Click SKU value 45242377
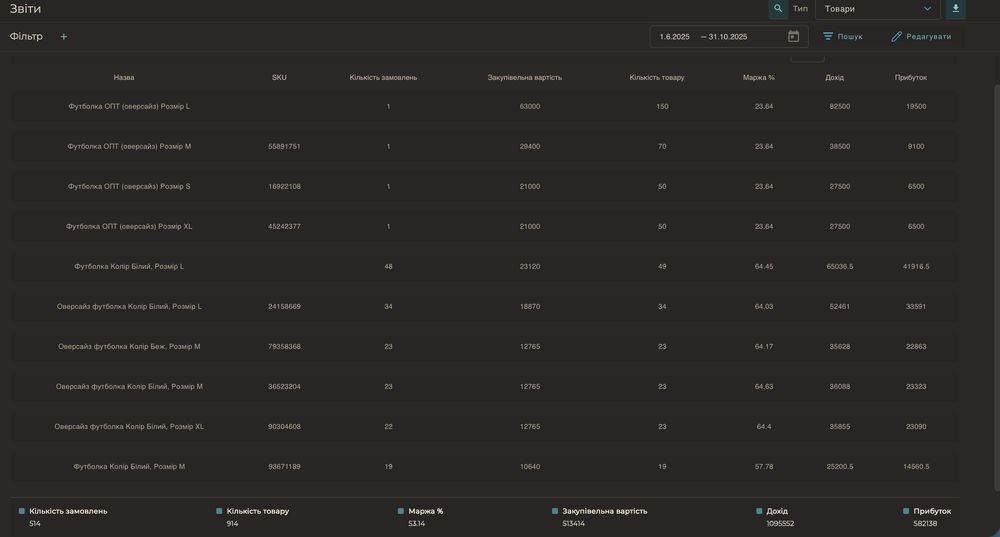 [x=284, y=226]
